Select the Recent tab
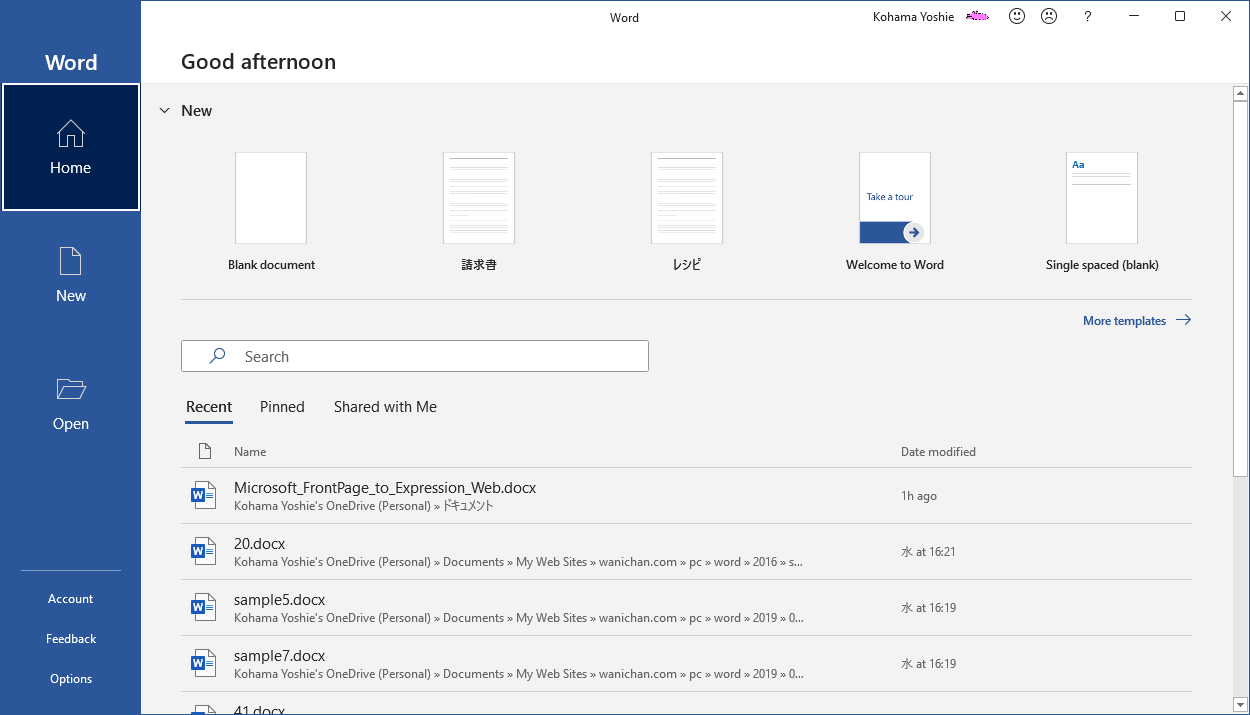The height and width of the screenshot is (715, 1250). click(209, 407)
